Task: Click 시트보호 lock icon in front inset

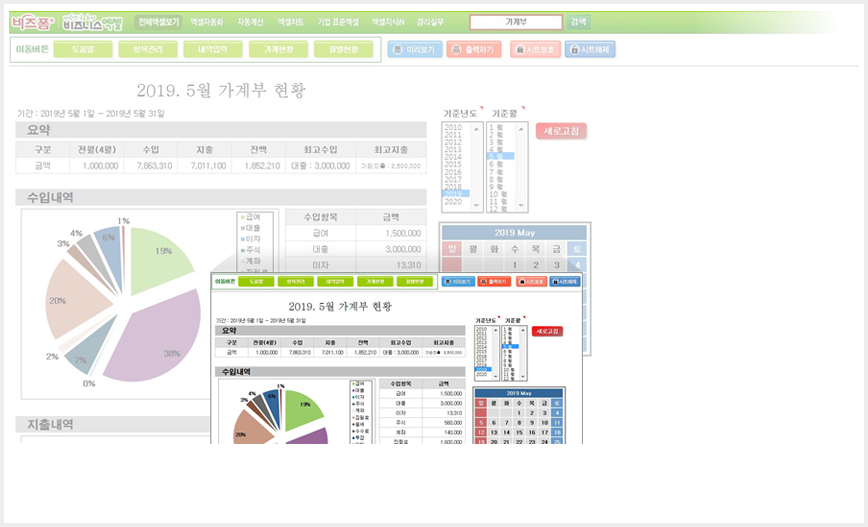Action: point(521,282)
